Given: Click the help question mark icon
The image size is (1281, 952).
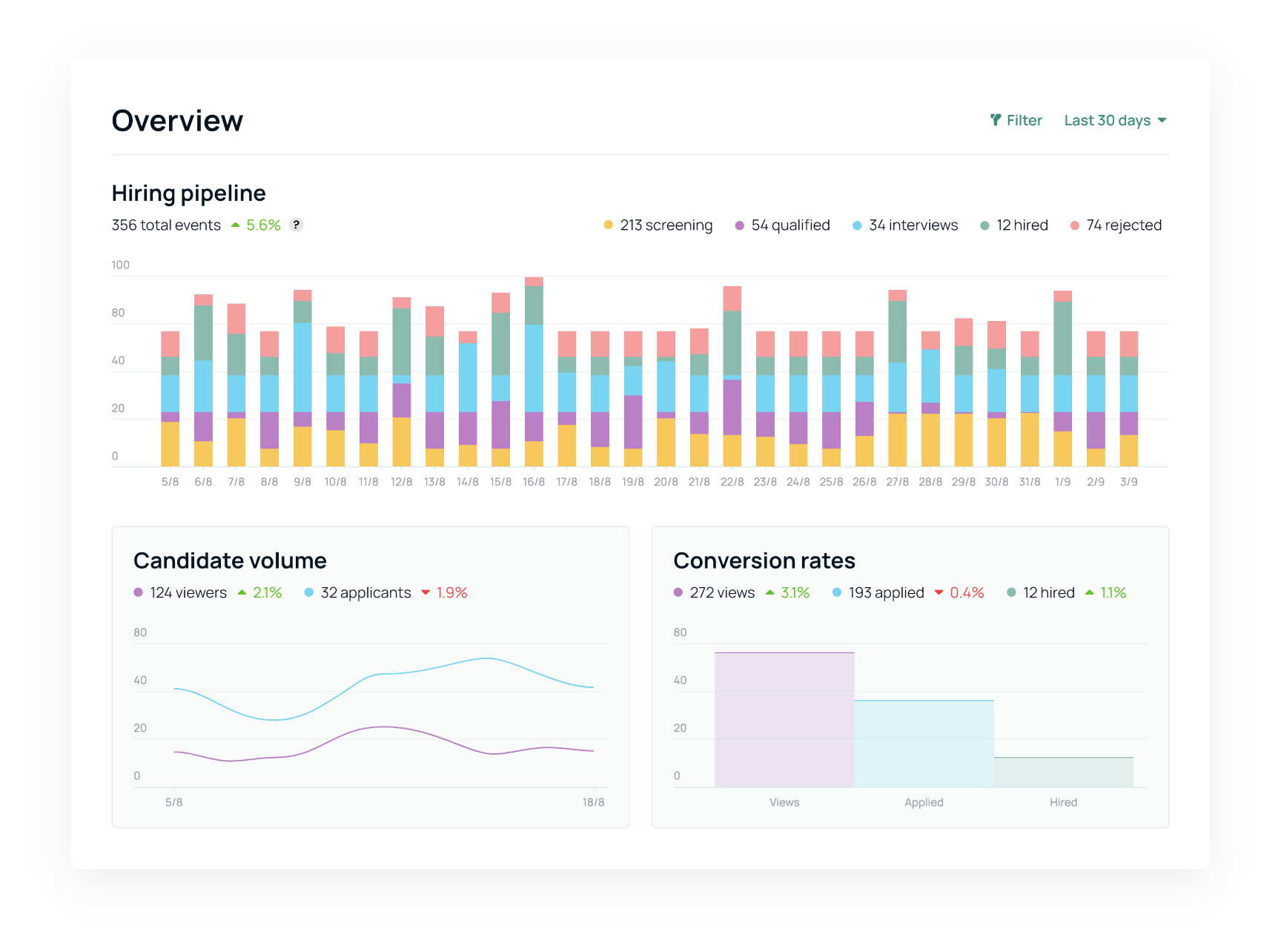Looking at the screenshot, I should click(296, 225).
